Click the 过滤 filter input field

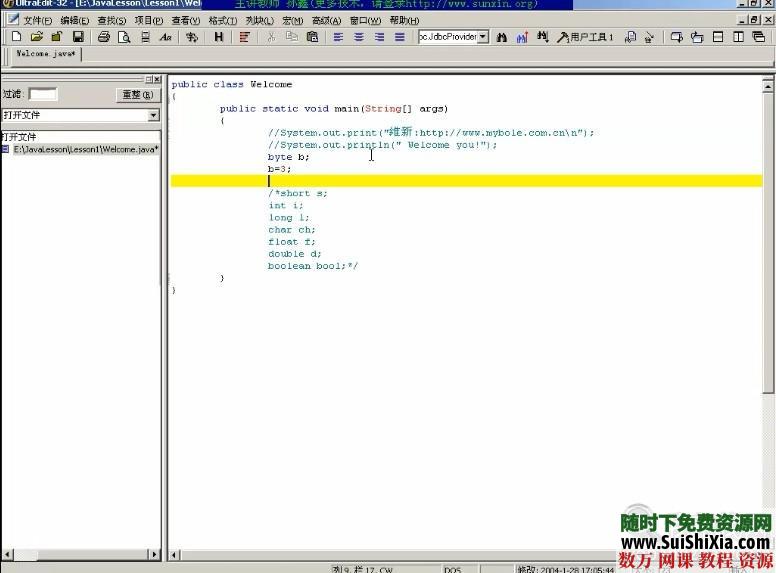click(42, 94)
